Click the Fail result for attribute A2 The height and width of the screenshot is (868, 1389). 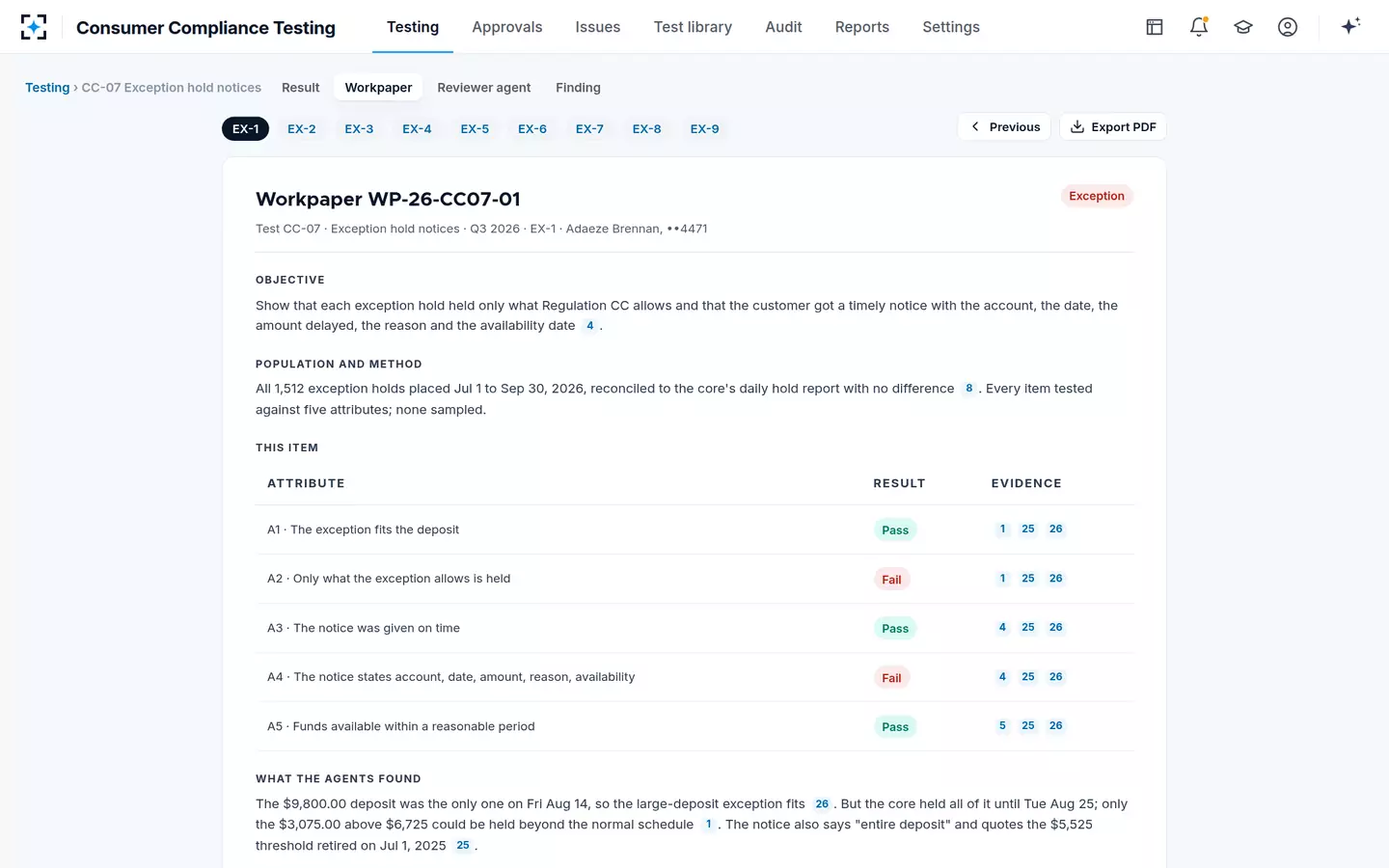coord(891,580)
